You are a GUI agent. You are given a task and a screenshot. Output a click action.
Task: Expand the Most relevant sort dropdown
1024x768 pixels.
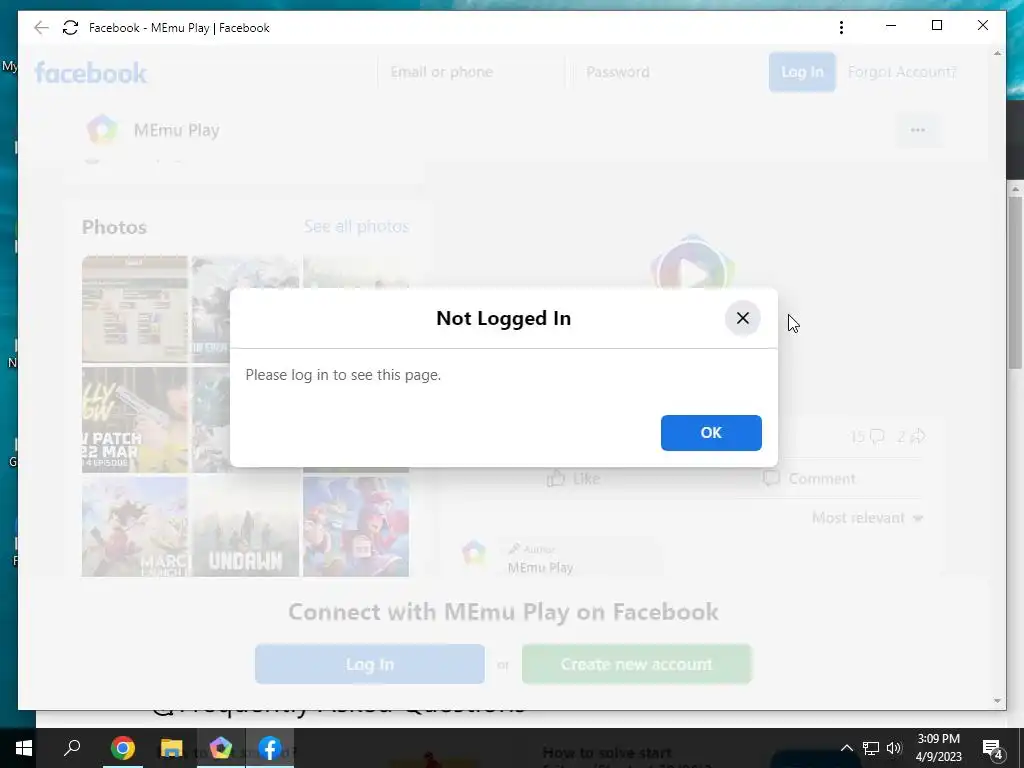click(x=867, y=518)
